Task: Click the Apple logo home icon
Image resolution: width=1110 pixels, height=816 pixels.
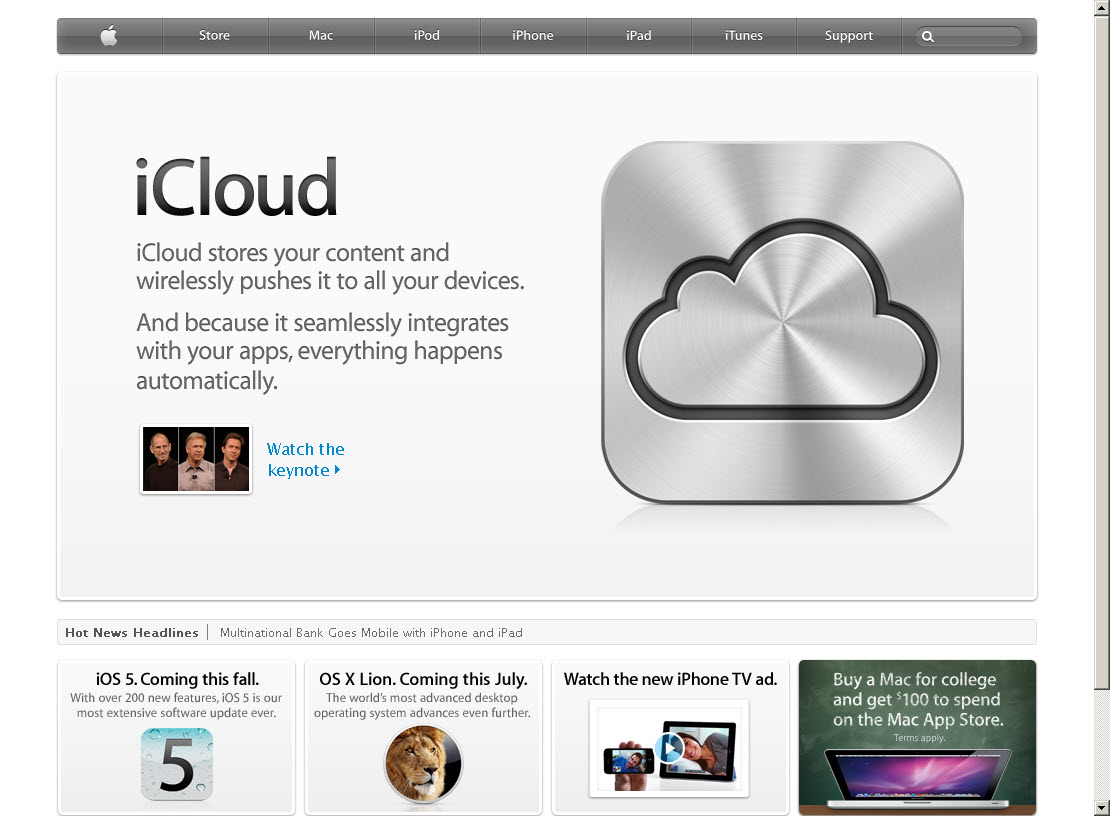Action: pos(109,36)
